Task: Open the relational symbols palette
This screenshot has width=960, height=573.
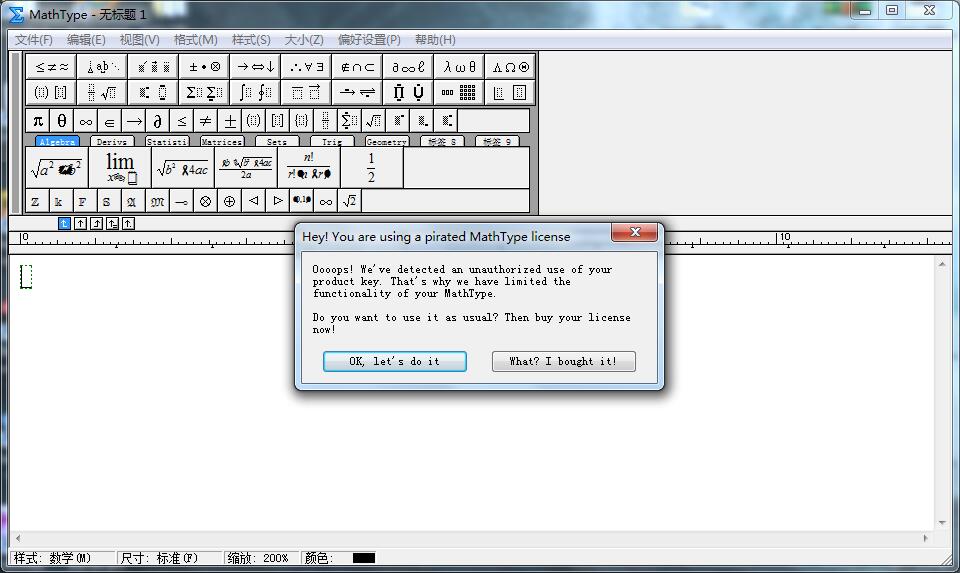Action: pos(52,67)
